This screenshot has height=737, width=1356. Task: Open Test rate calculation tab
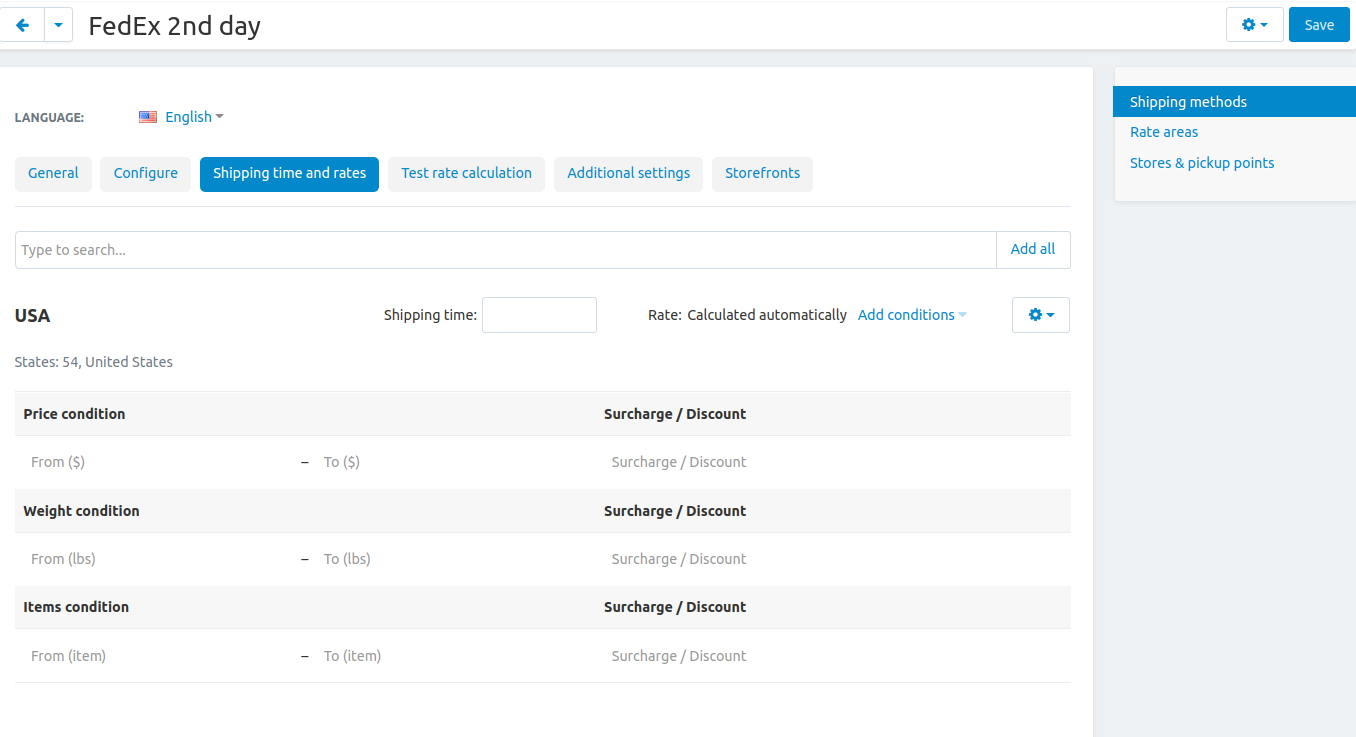(466, 173)
